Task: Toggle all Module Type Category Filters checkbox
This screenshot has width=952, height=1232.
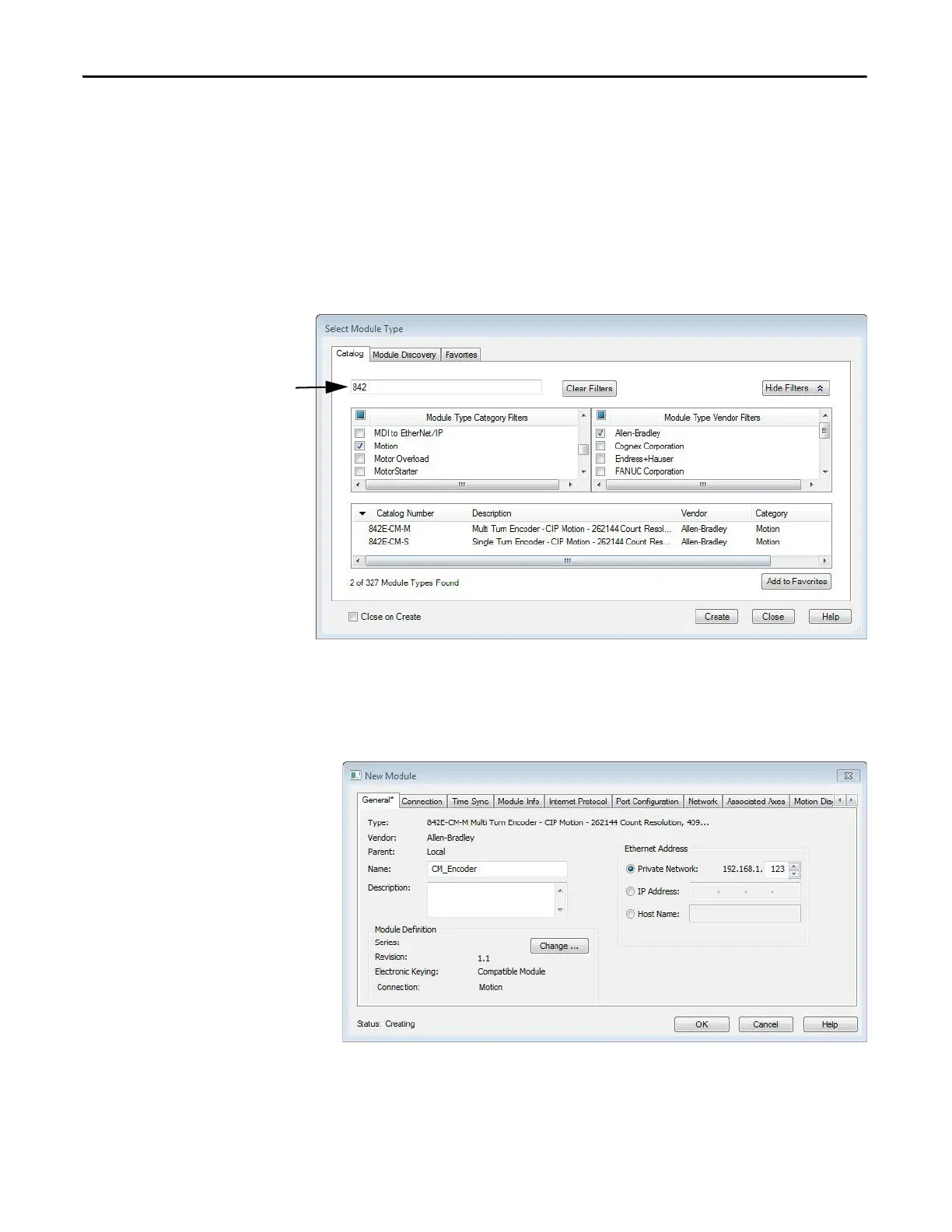Action: coord(360,416)
